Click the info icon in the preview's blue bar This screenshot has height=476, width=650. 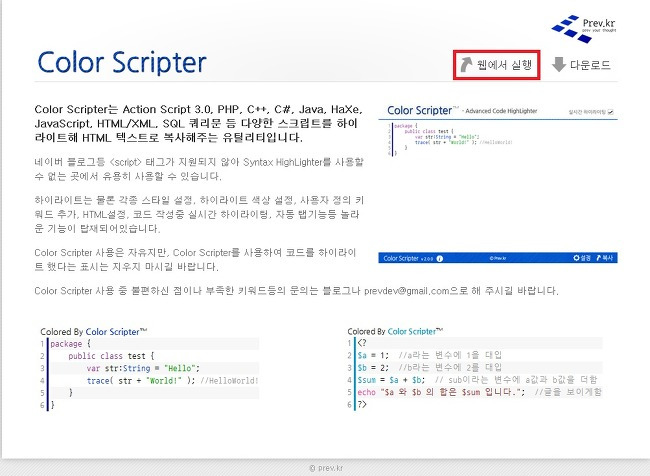(440, 258)
